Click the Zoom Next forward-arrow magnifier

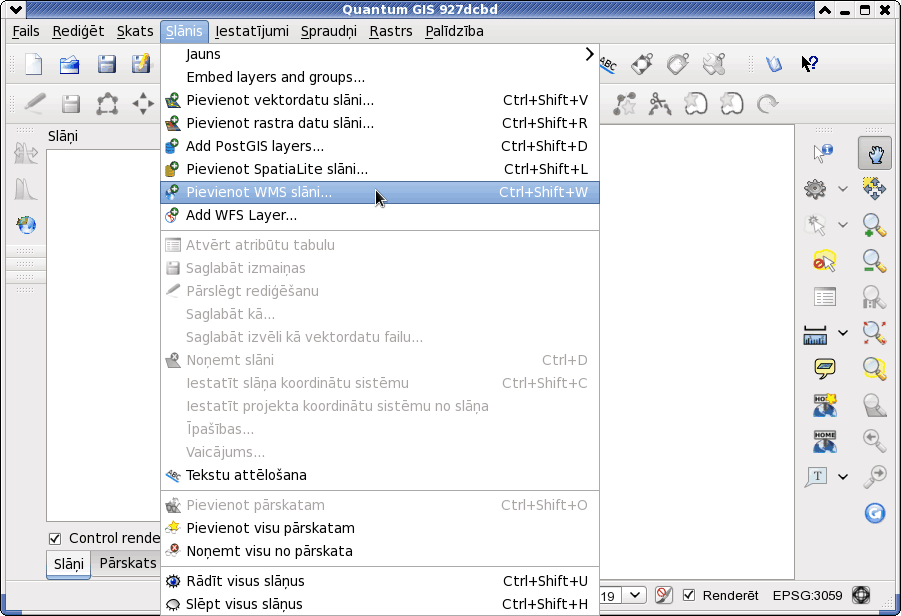[874, 476]
